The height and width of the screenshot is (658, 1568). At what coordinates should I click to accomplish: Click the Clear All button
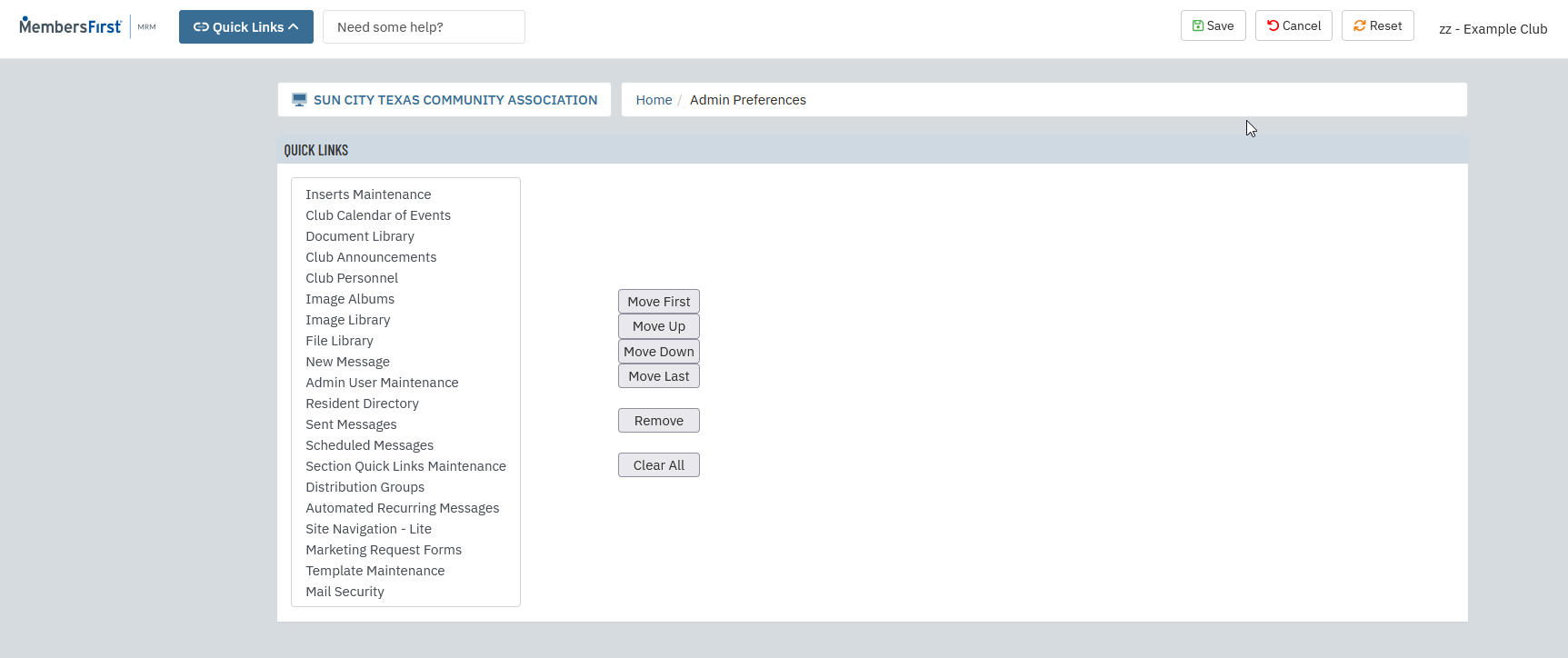658,465
